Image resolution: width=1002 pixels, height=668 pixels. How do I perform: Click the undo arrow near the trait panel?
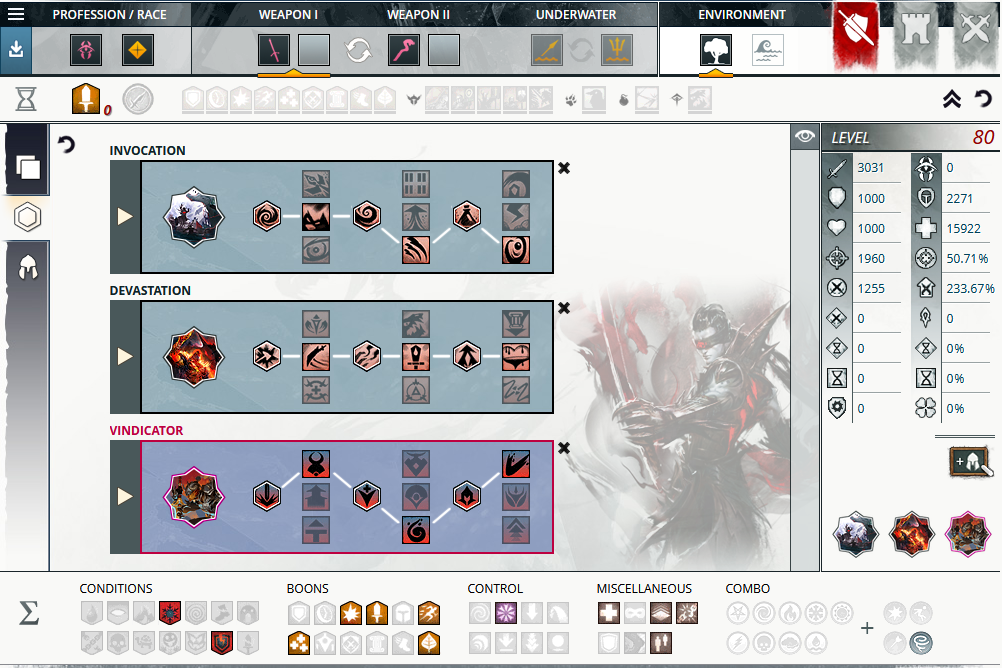pyautogui.click(x=65, y=144)
